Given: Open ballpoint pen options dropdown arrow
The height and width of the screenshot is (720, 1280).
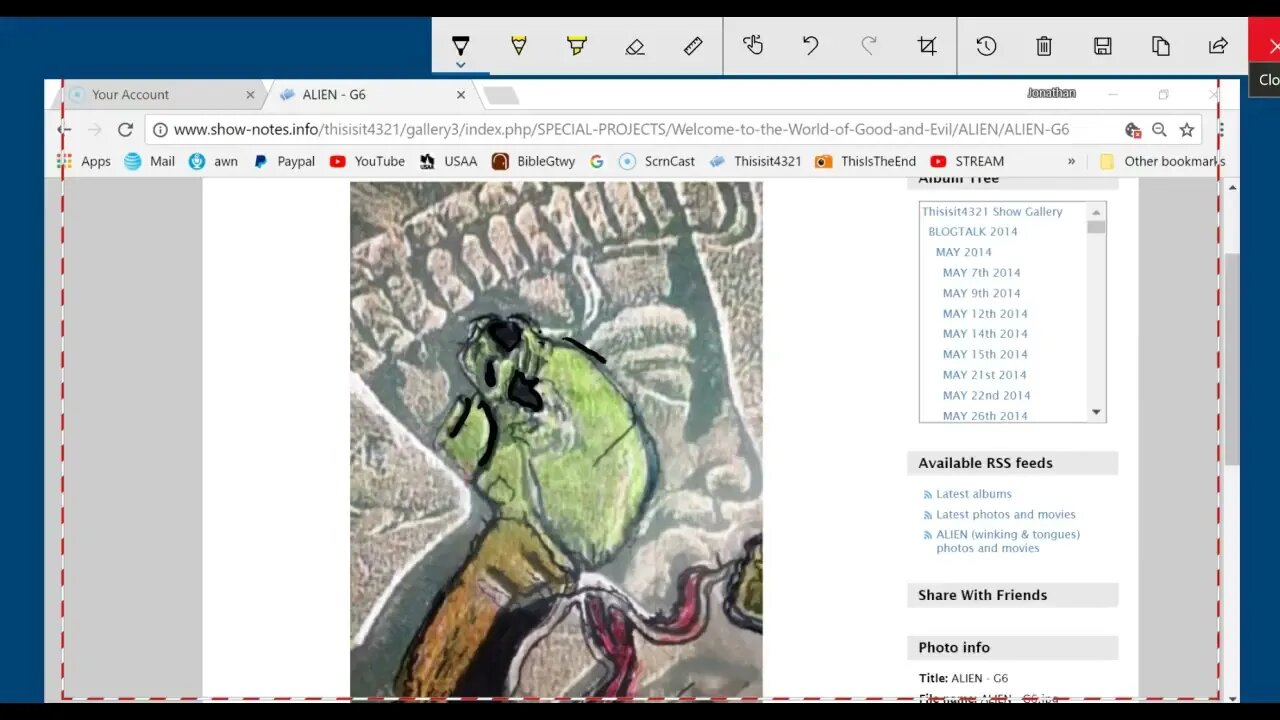Looking at the screenshot, I should (460, 65).
